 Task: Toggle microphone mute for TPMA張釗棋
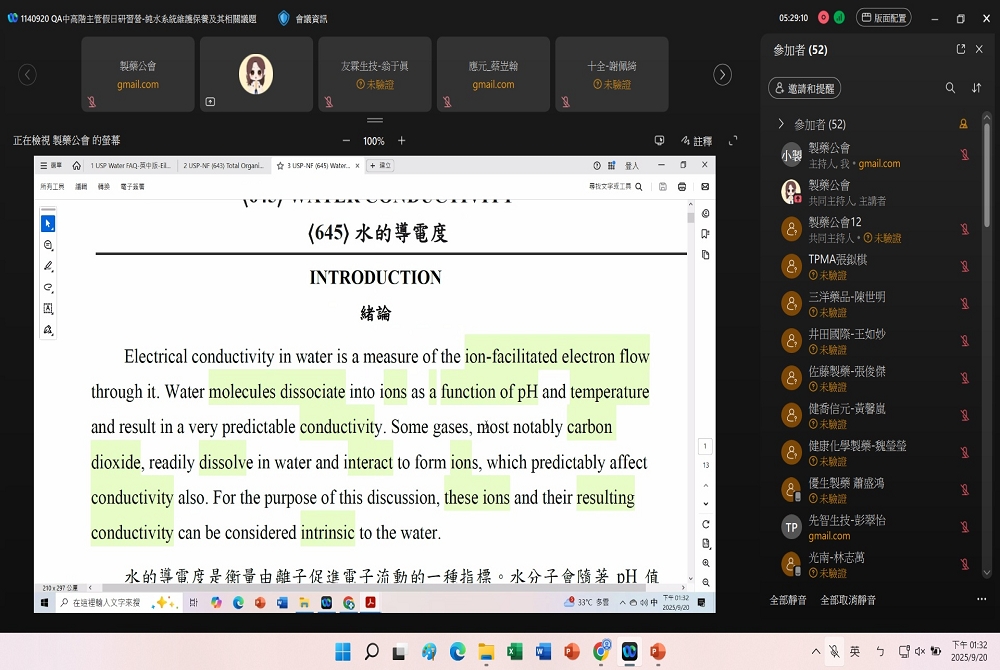pos(964,266)
